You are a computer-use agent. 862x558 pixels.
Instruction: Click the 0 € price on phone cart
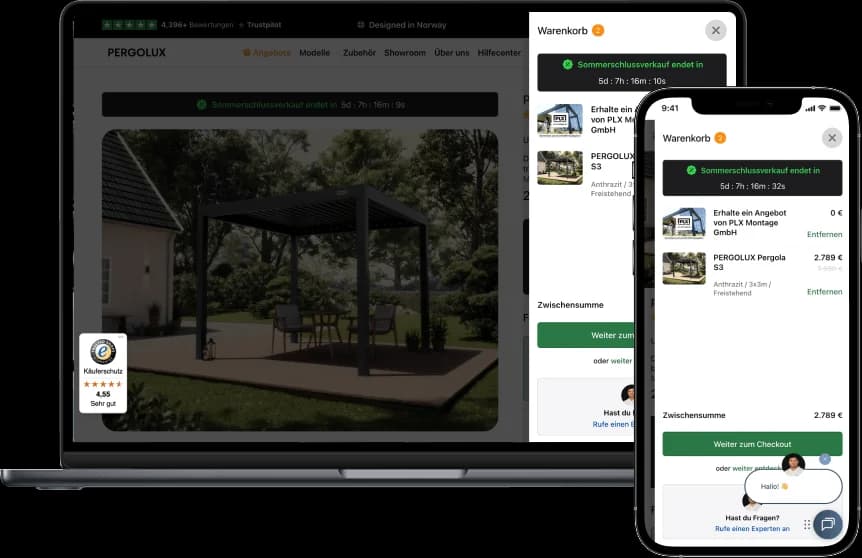coord(836,213)
